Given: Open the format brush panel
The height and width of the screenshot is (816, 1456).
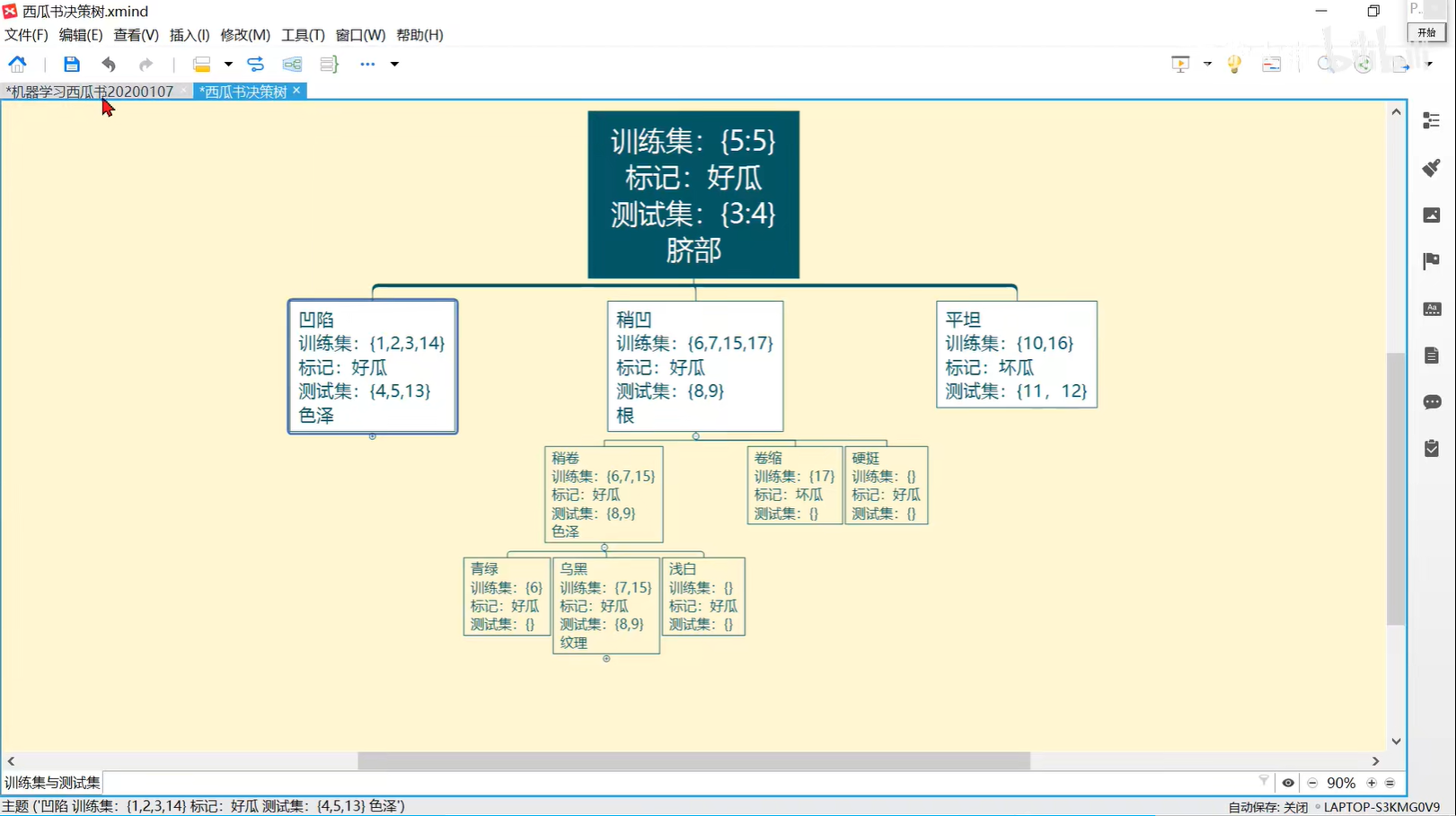Looking at the screenshot, I should pyautogui.click(x=1432, y=167).
